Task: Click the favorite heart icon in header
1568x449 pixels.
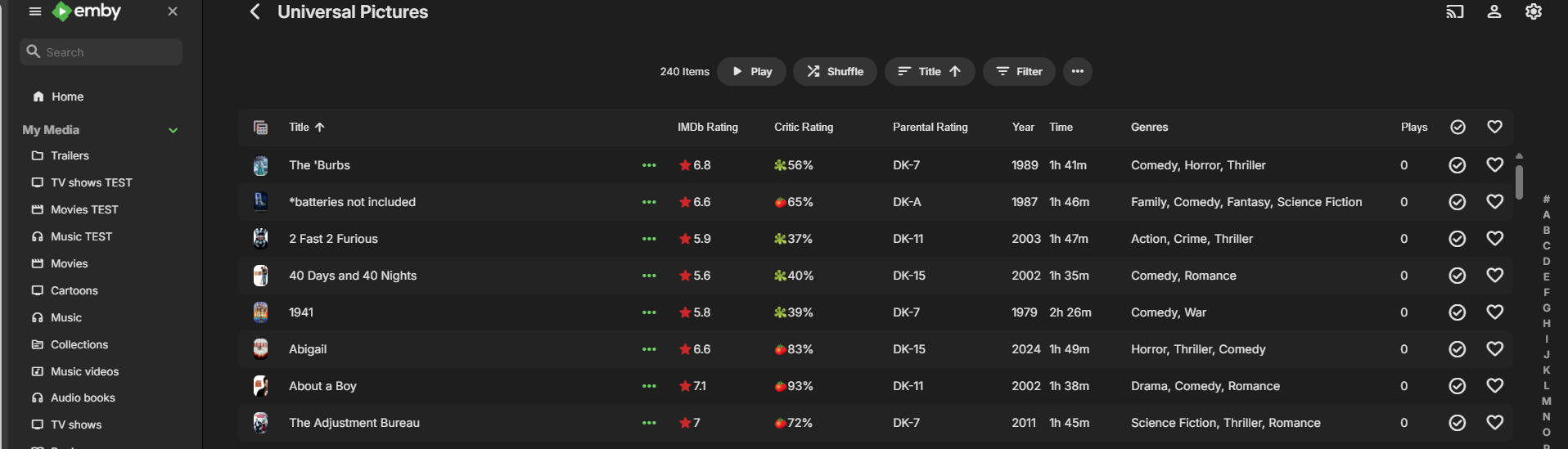Action: (1494, 127)
